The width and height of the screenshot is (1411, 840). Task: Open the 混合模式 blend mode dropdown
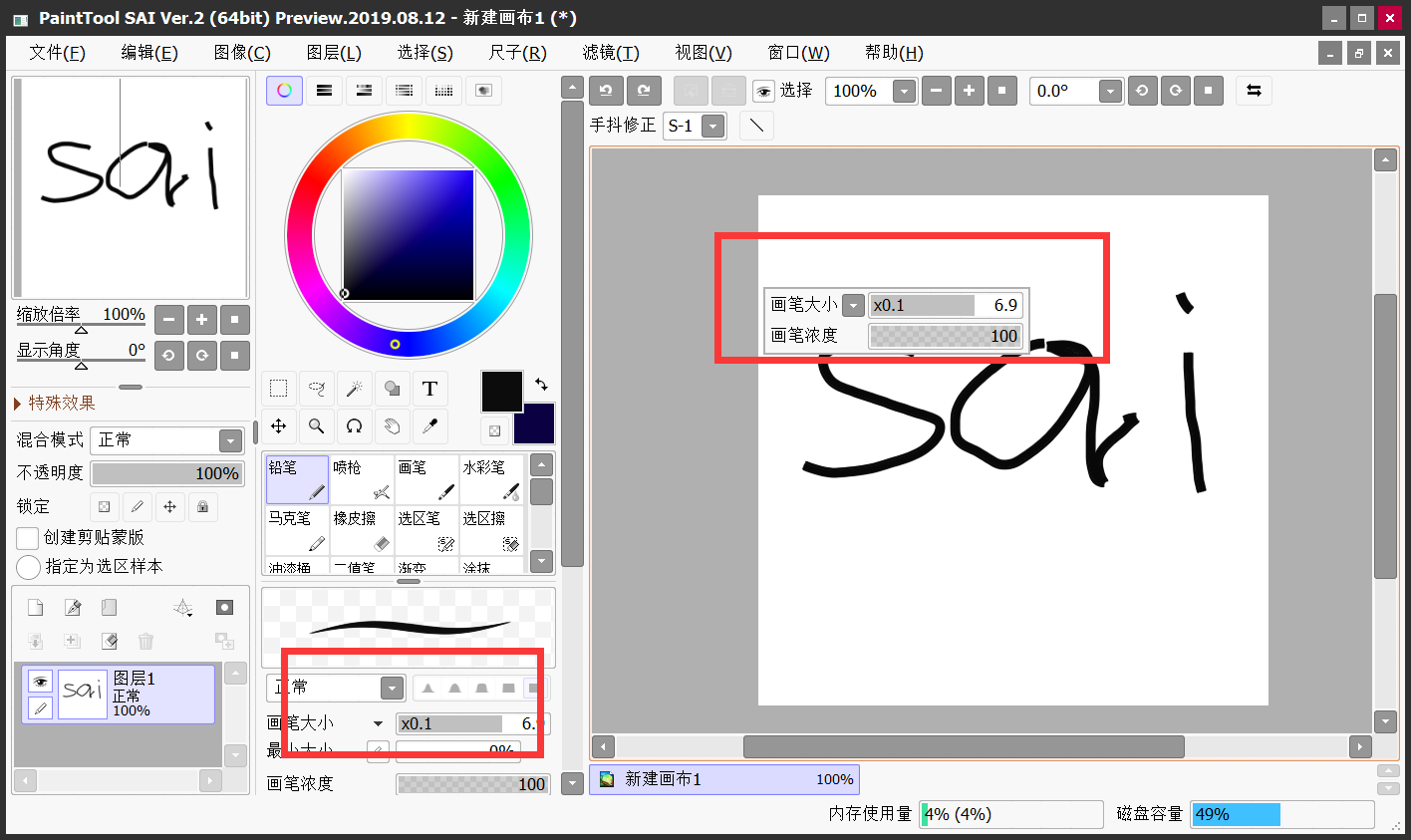(x=230, y=440)
